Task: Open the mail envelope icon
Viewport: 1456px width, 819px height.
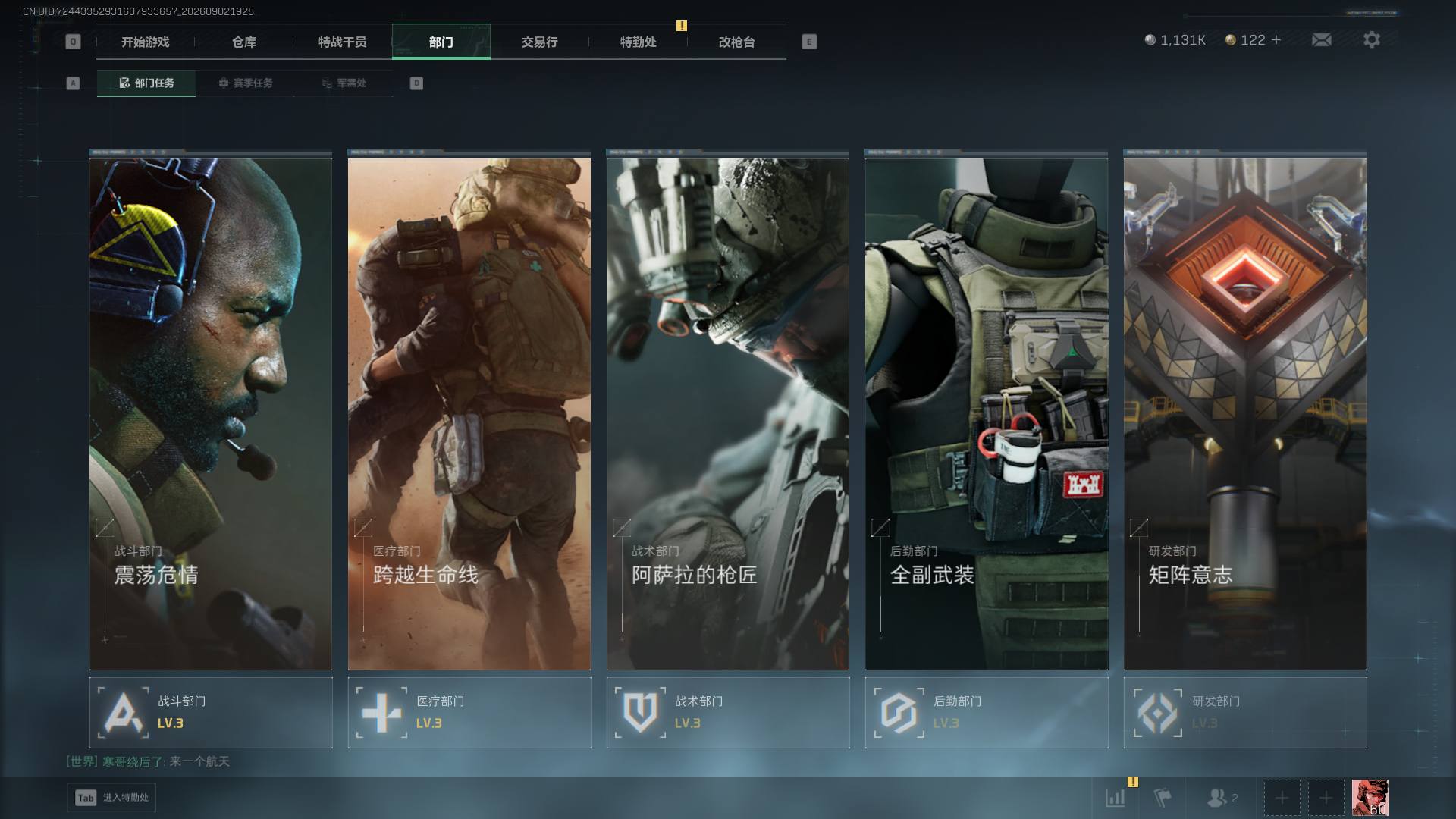Action: [x=1321, y=39]
